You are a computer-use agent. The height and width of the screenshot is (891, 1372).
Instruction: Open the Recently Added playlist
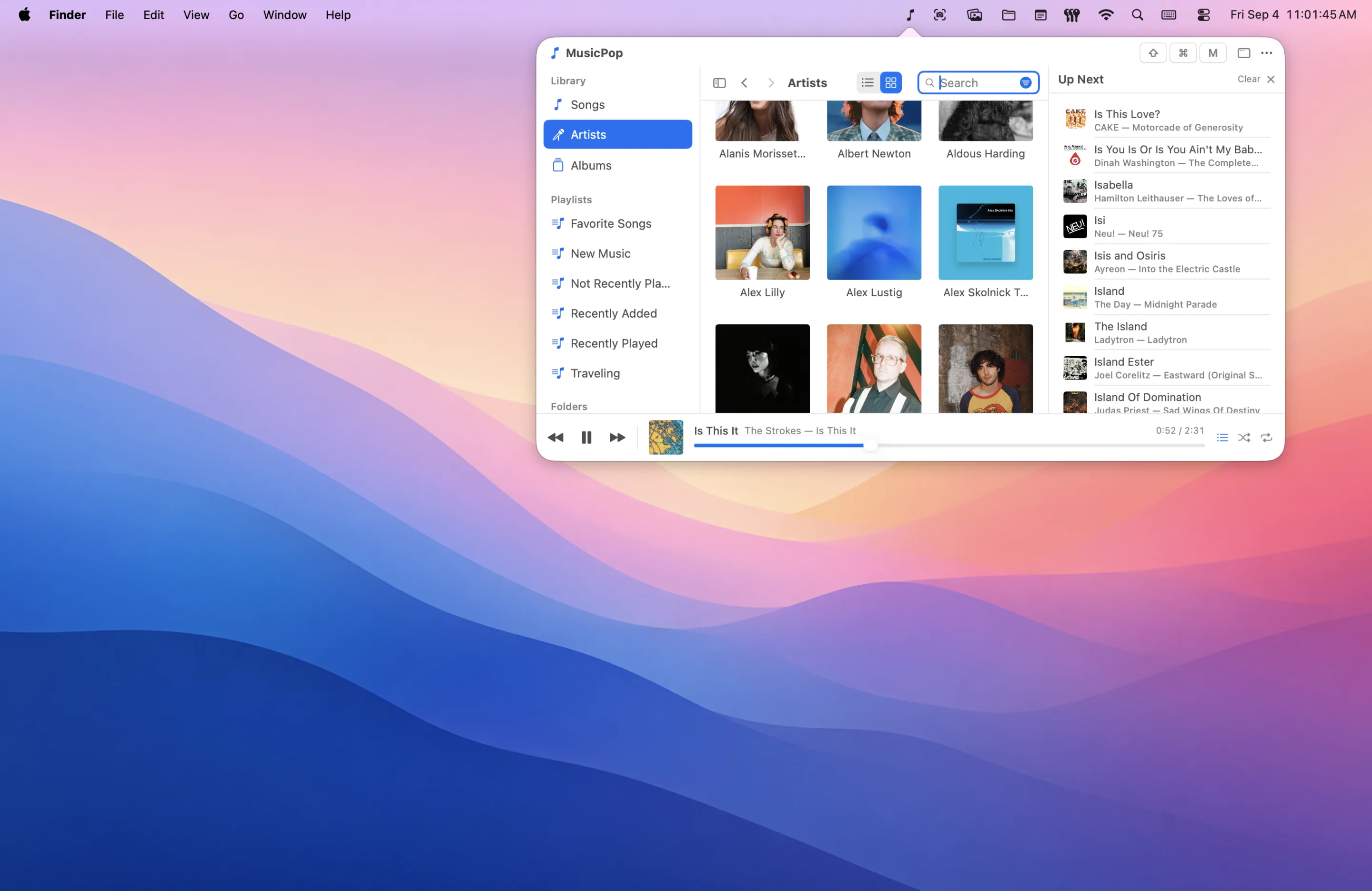point(617,313)
